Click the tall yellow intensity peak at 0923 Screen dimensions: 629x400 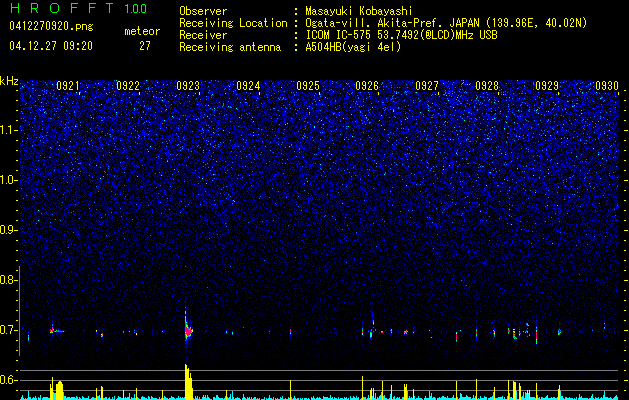(188, 381)
